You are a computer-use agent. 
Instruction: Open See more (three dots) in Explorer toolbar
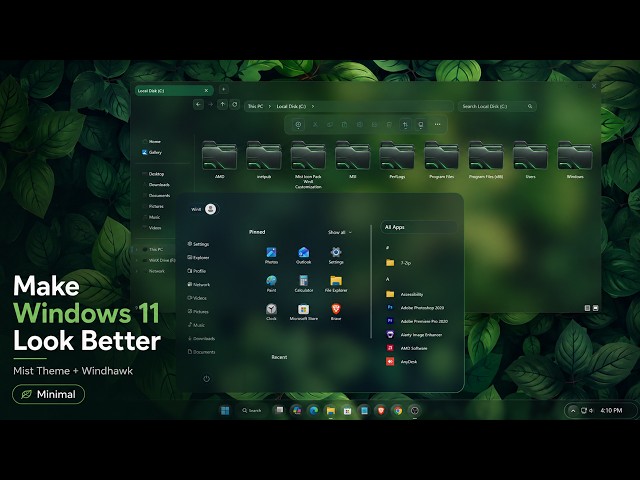point(437,124)
